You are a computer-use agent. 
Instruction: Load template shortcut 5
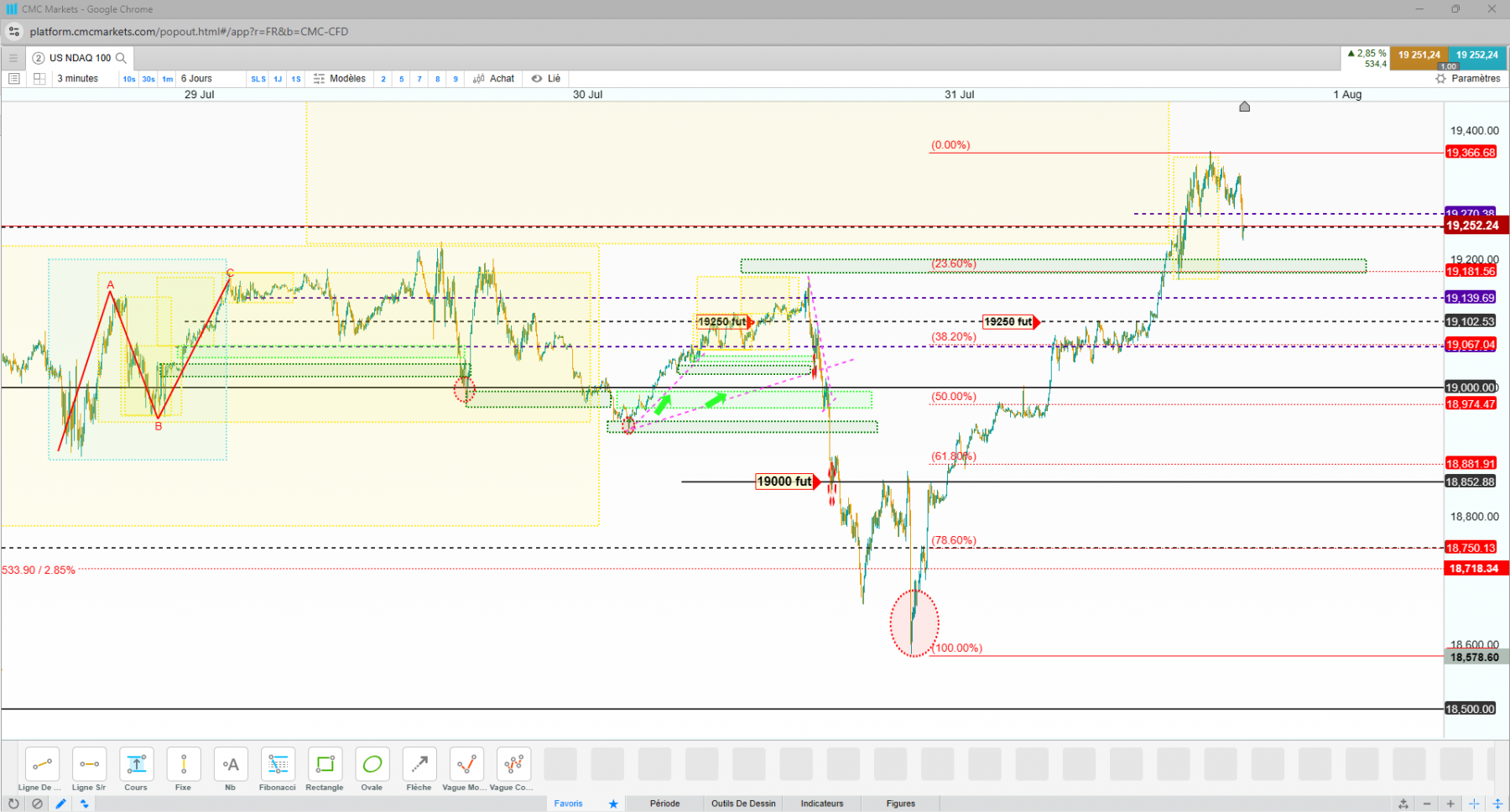402,79
